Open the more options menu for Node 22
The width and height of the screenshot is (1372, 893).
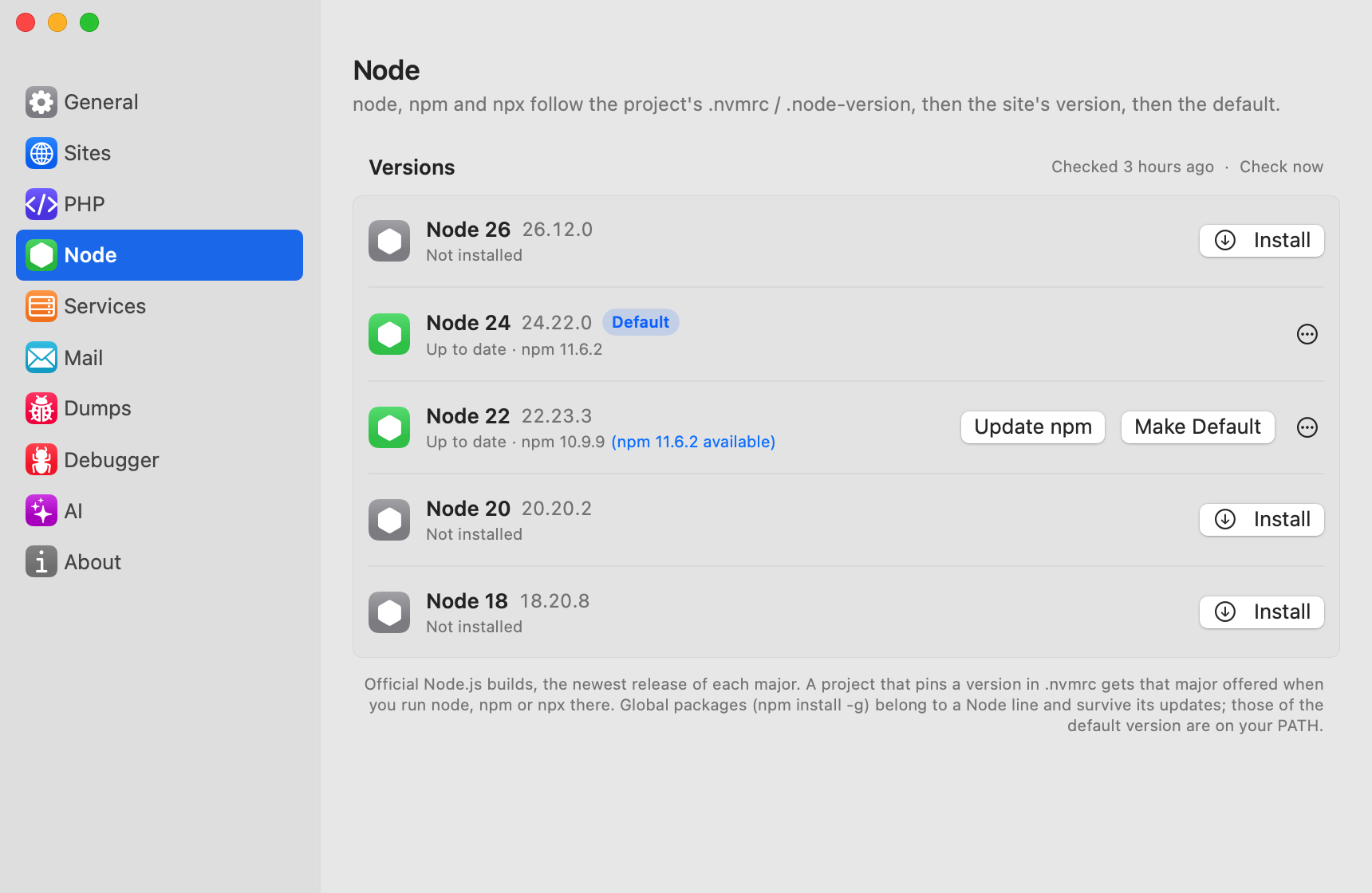(x=1307, y=427)
